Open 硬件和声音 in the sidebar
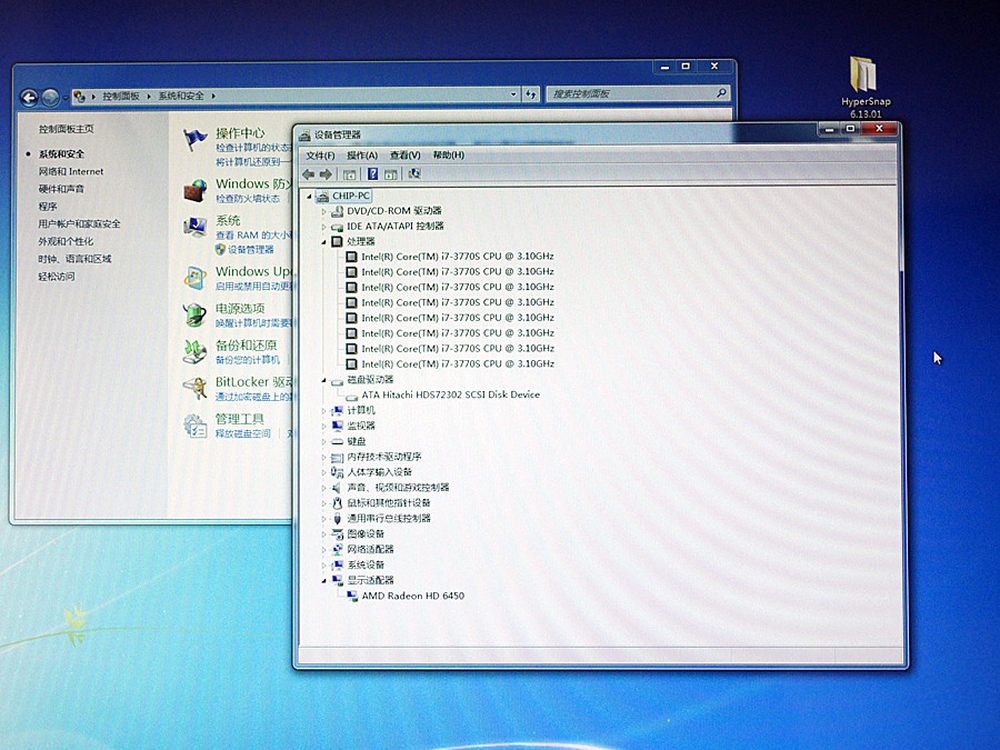The height and width of the screenshot is (750, 1000). (61, 189)
